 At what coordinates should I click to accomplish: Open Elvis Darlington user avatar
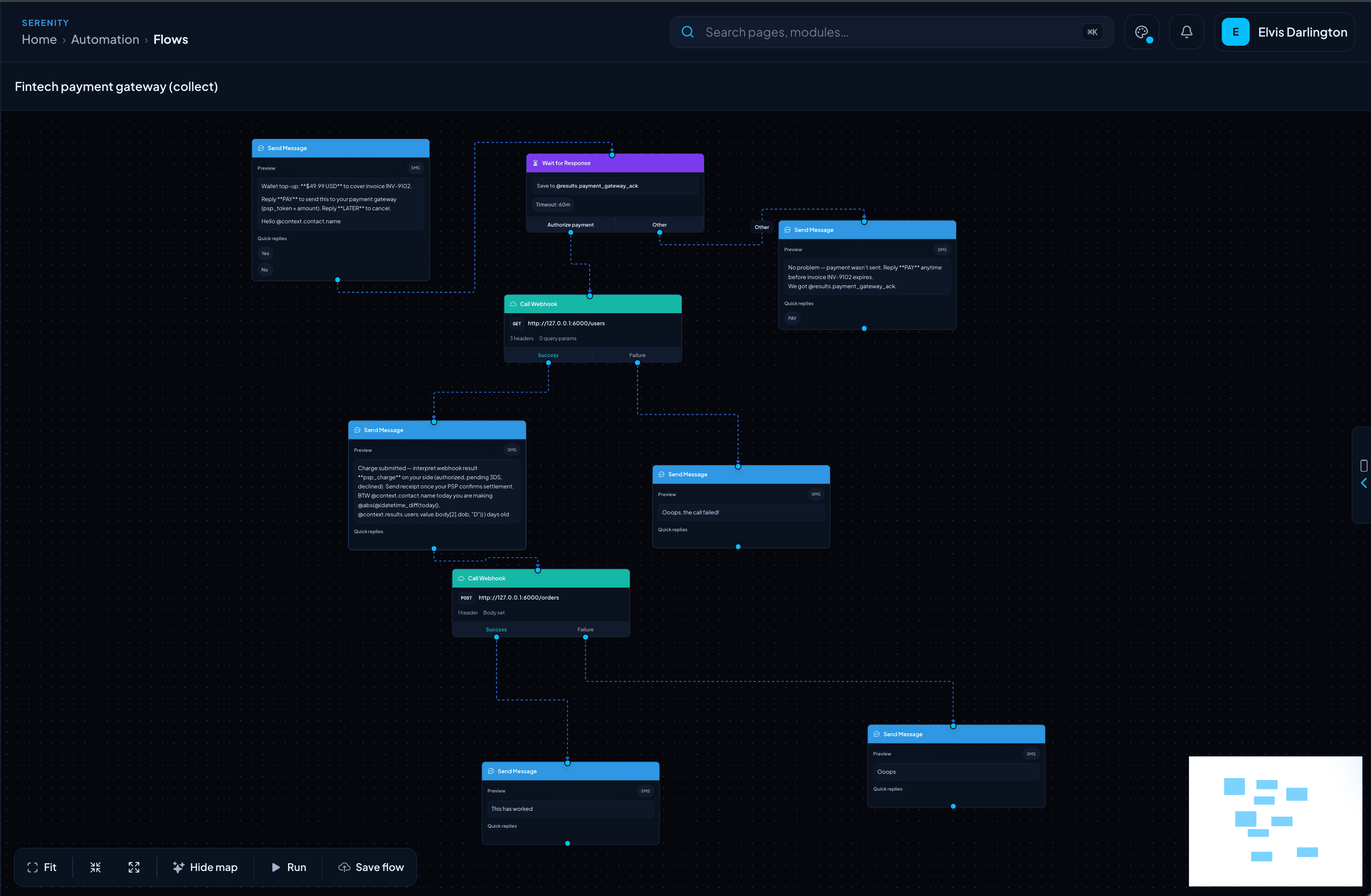coord(1235,32)
